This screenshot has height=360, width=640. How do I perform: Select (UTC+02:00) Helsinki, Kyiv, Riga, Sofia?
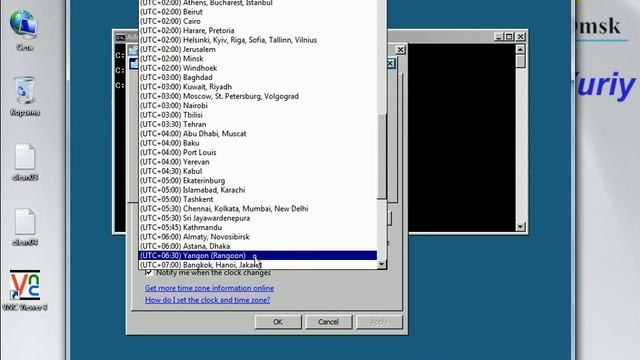pos(258,40)
